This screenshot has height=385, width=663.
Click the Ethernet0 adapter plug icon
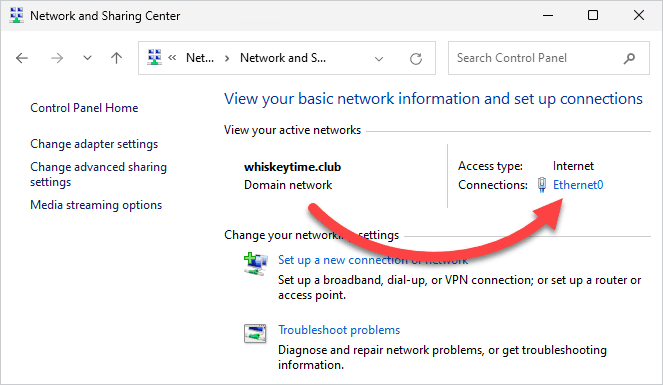[542, 185]
